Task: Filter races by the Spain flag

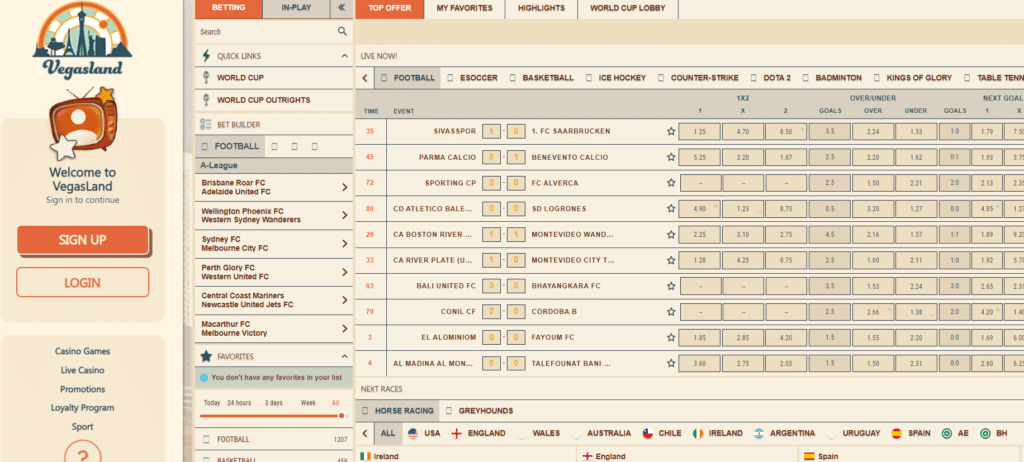Action: (897, 433)
